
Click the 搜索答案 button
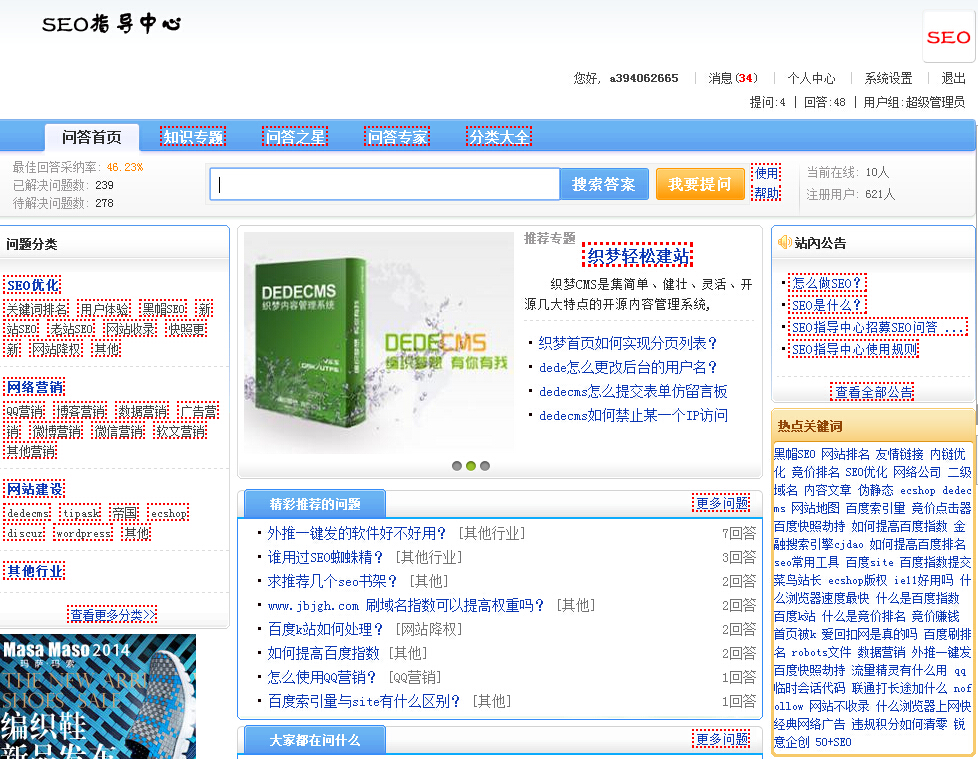[x=604, y=184]
